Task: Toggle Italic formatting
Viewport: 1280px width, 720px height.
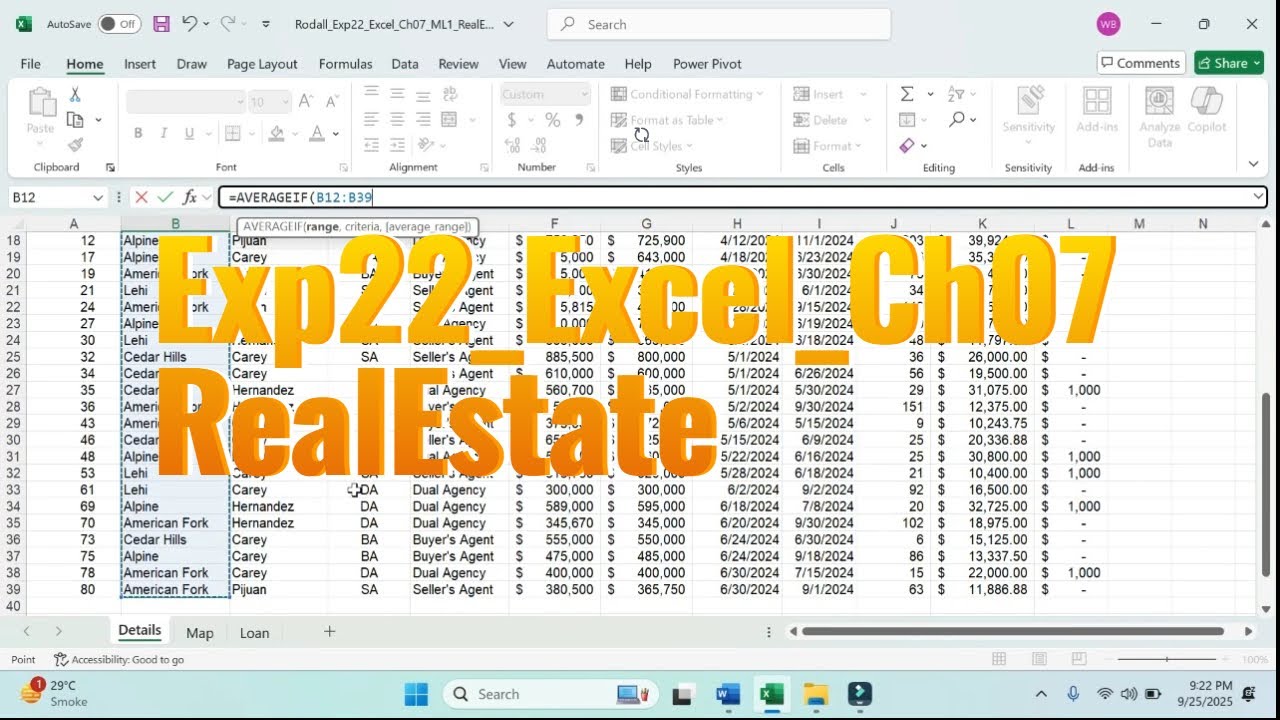Action: coord(163,133)
